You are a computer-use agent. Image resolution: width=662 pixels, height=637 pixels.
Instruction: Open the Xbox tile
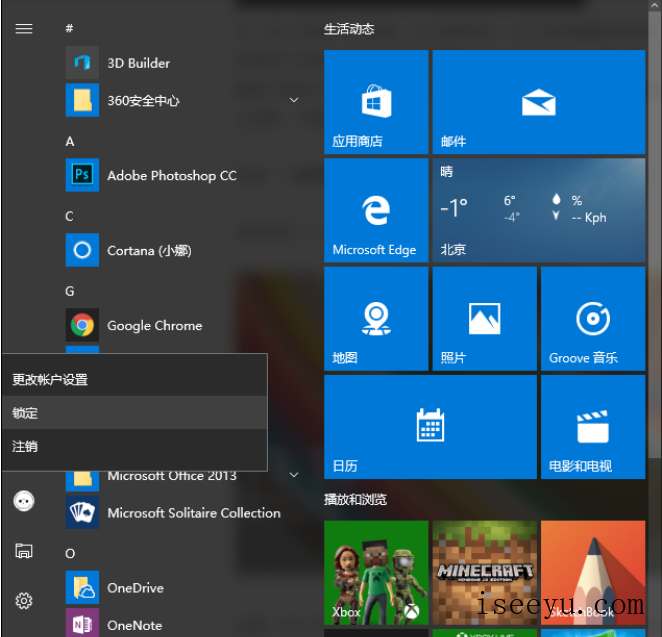376,572
